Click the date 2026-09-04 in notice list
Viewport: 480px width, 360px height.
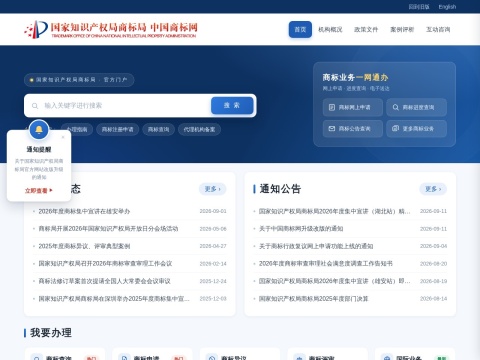coord(433,246)
